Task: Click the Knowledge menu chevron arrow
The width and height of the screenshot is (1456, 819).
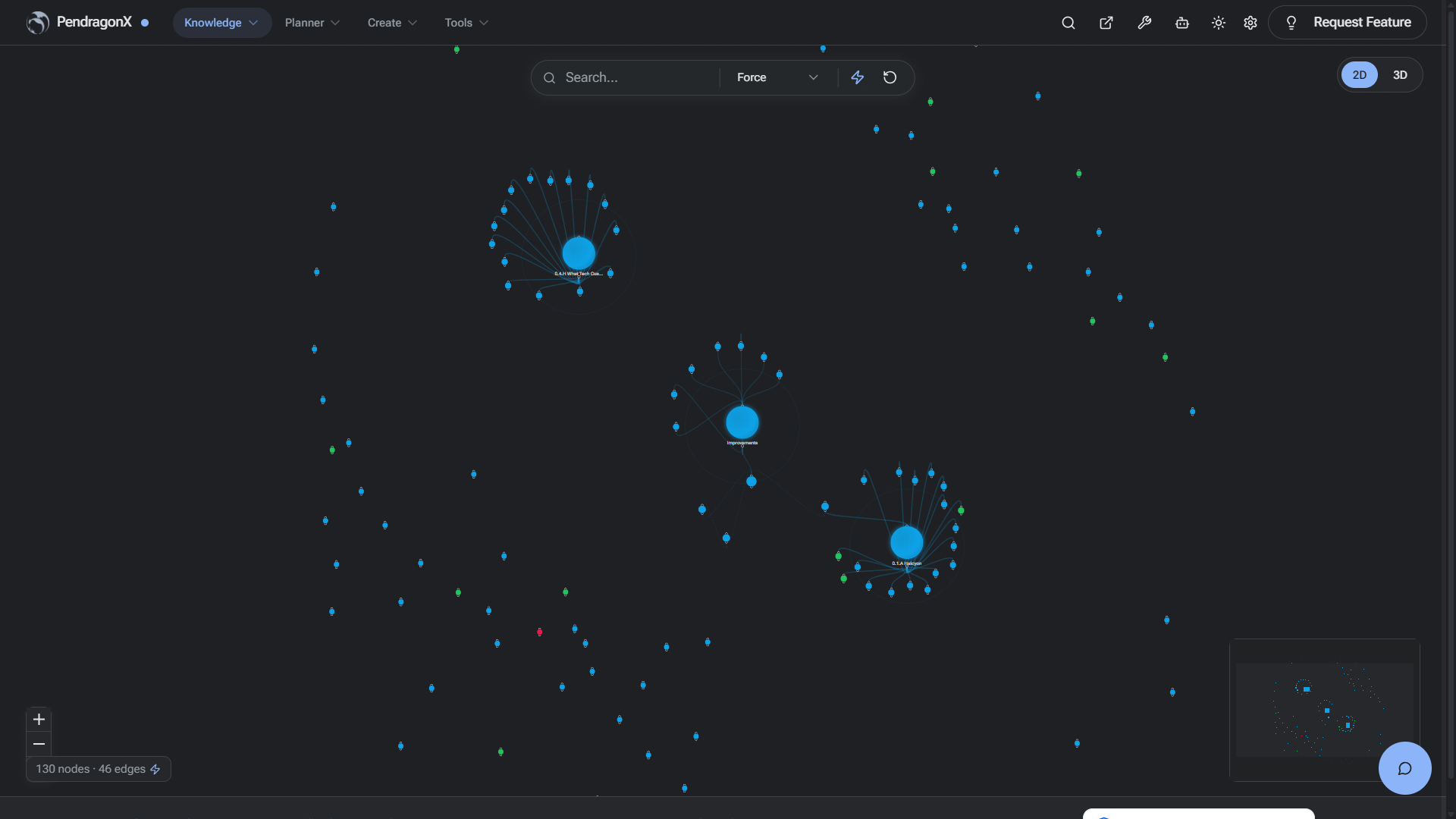Action: tap(253, 23)
